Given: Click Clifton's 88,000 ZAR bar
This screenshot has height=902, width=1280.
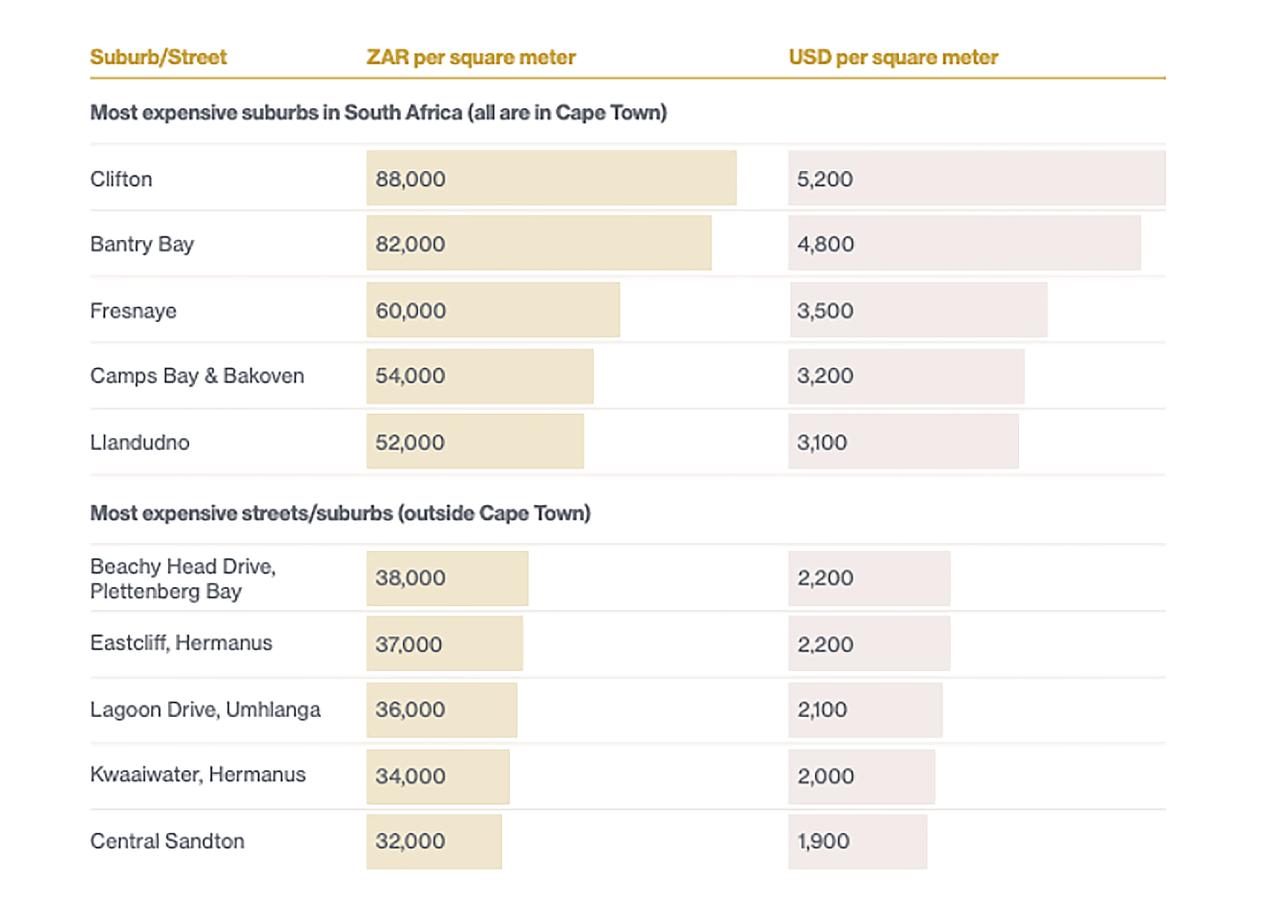Looking at the screenshot, I should [x=551, y=178].
